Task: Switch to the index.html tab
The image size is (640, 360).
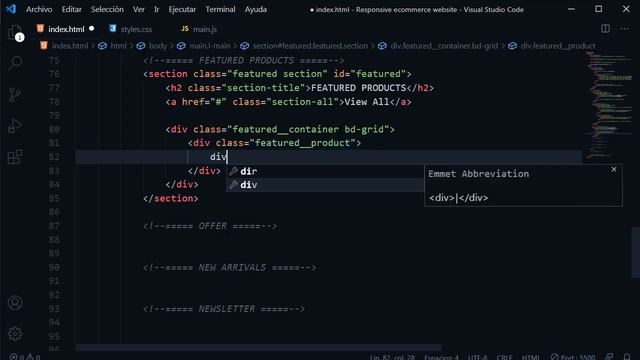Action: pyautogui.click(x=65, y=29)
